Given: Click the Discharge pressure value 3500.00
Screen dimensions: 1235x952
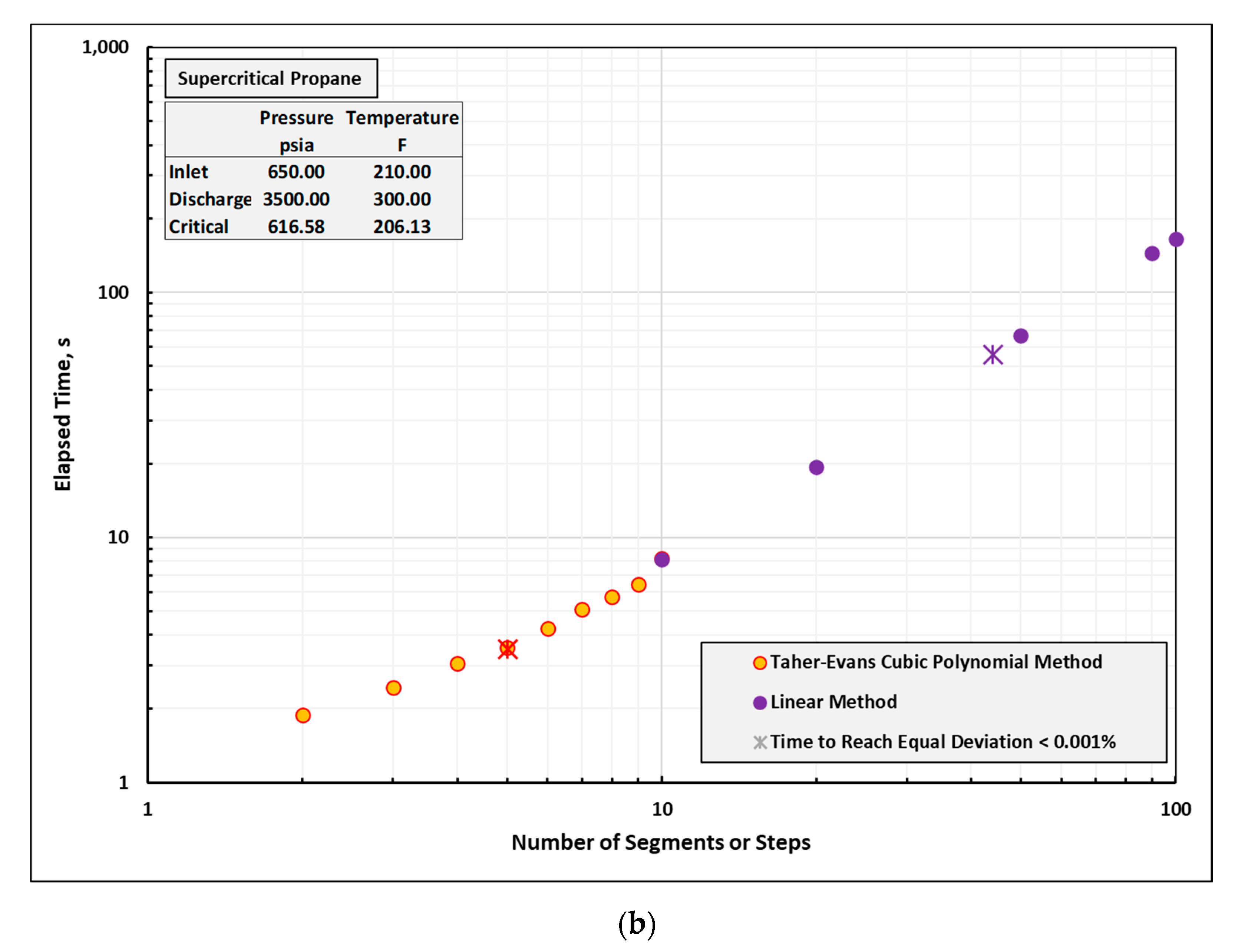Looking at the screenshot, I should tap(296, 199).
